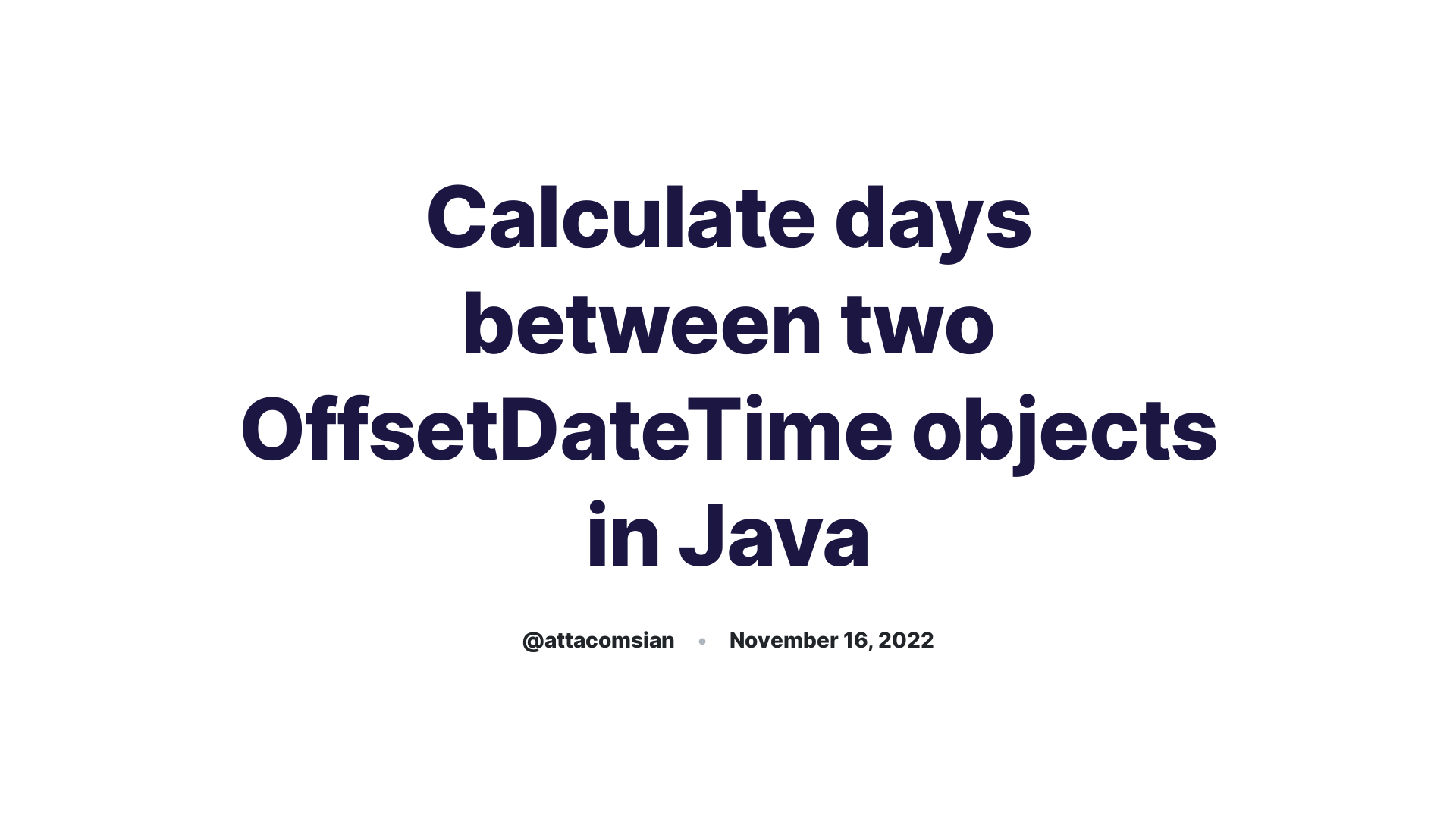Click the '@attacomsian' username handle
The width and height of the screenshot is (1456, 819).
(x=598, y=640)
